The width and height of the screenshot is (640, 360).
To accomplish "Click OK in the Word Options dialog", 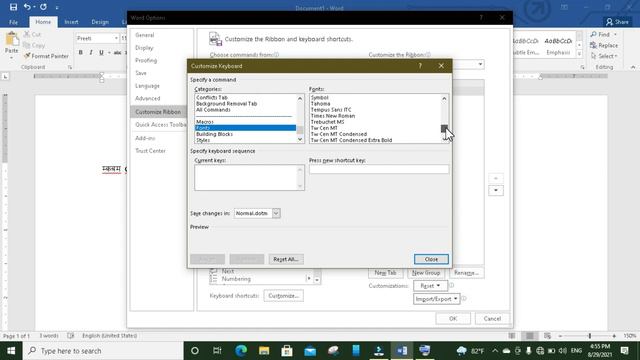I will coord(453,318).
